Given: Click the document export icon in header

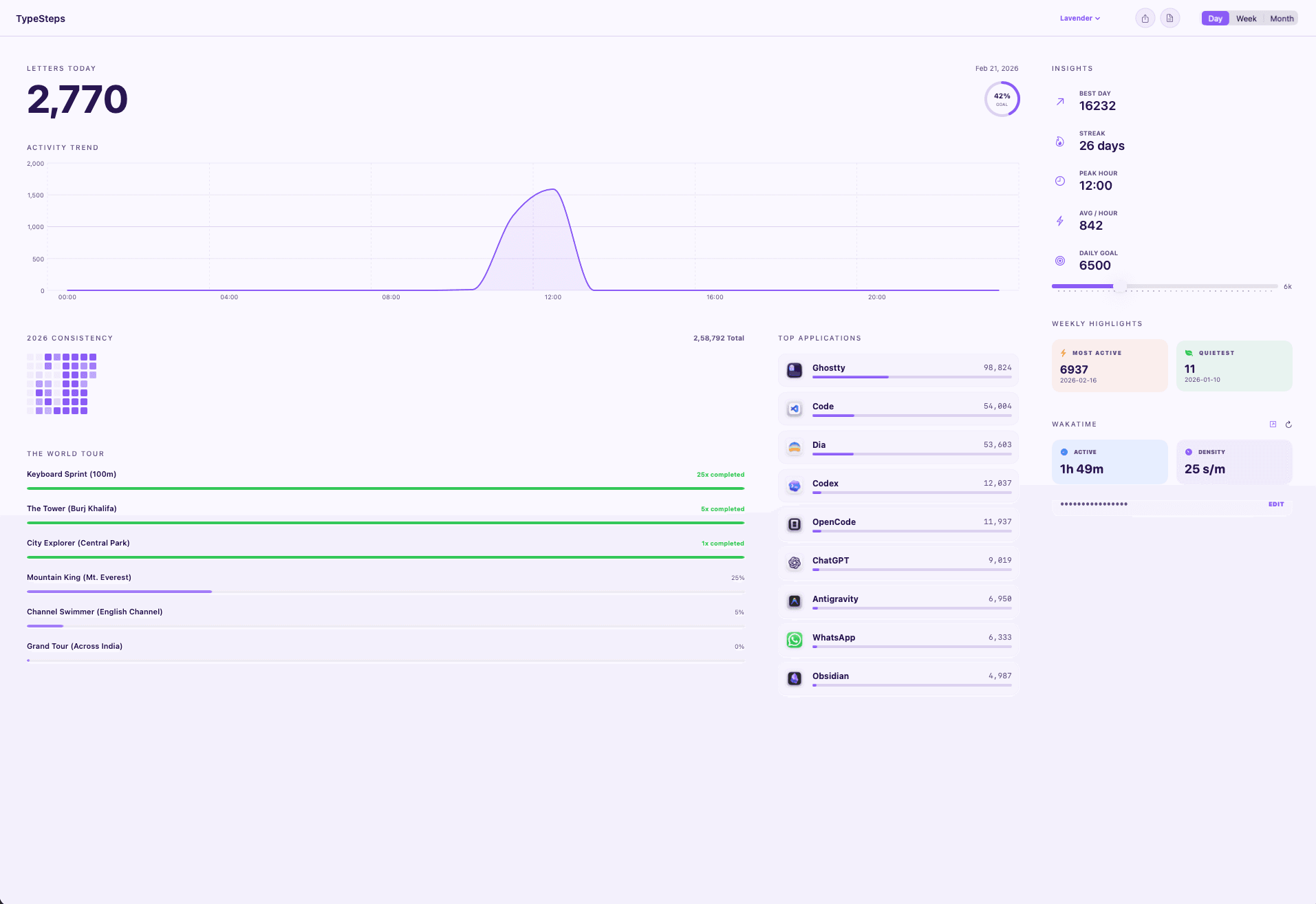Looking at the screenshot, I should (1169, 19).
